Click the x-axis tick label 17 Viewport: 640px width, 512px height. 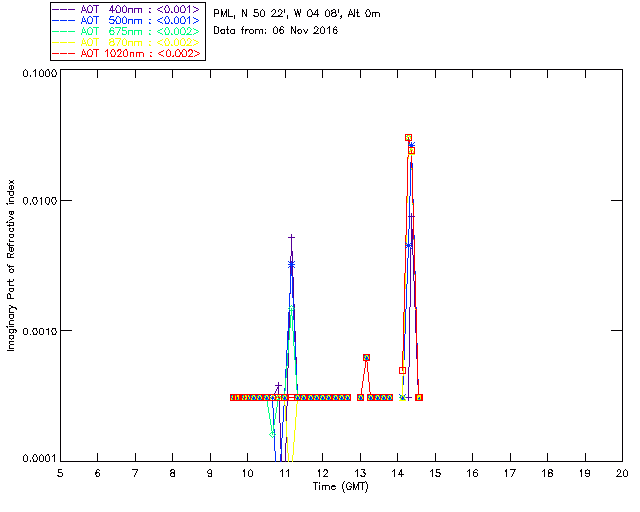point(510,473)
